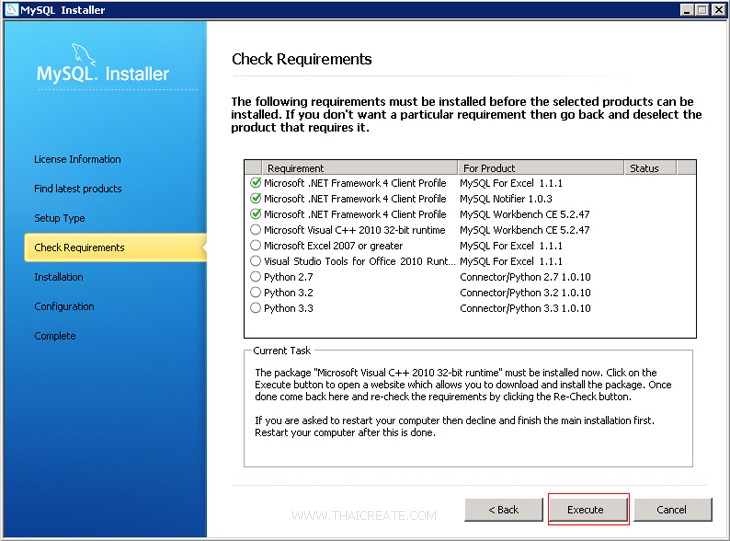
Task: Maximize the MySQL Installer window
Action: pos(702,9)
